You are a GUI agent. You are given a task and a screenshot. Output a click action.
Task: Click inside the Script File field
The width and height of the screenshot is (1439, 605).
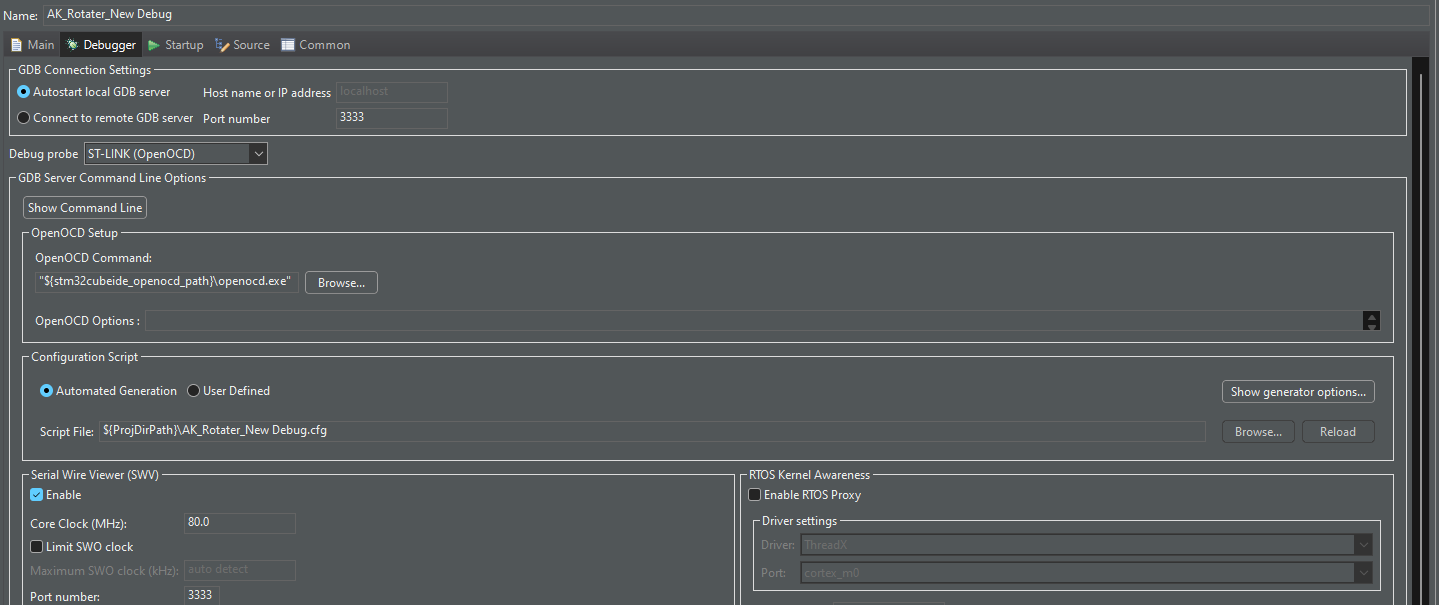click(x=650, y=431)
